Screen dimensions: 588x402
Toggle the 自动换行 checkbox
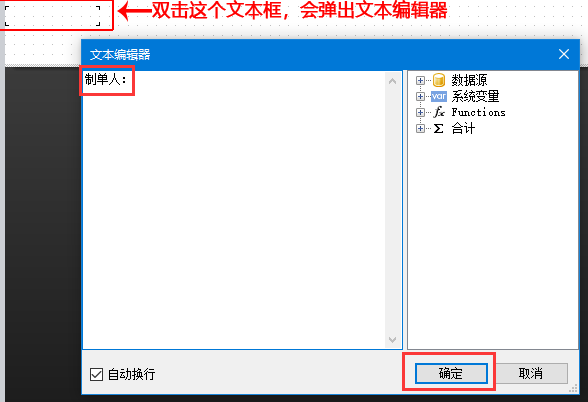[x=96, y=374]
